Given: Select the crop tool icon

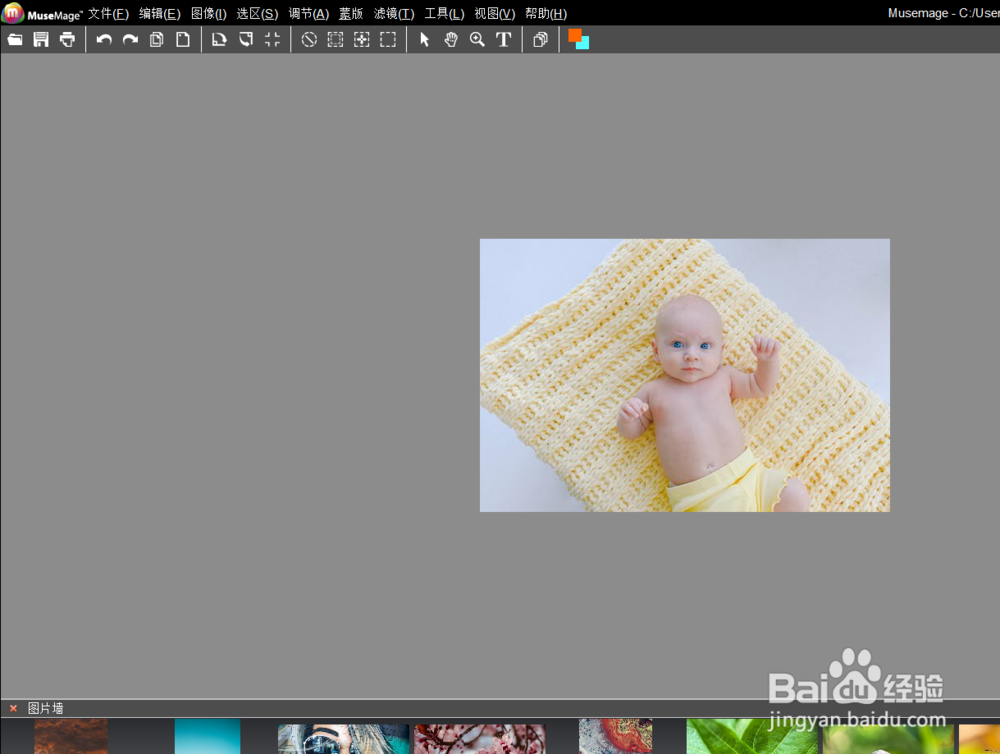Looking at the screenshot, I should coord(272,40).
